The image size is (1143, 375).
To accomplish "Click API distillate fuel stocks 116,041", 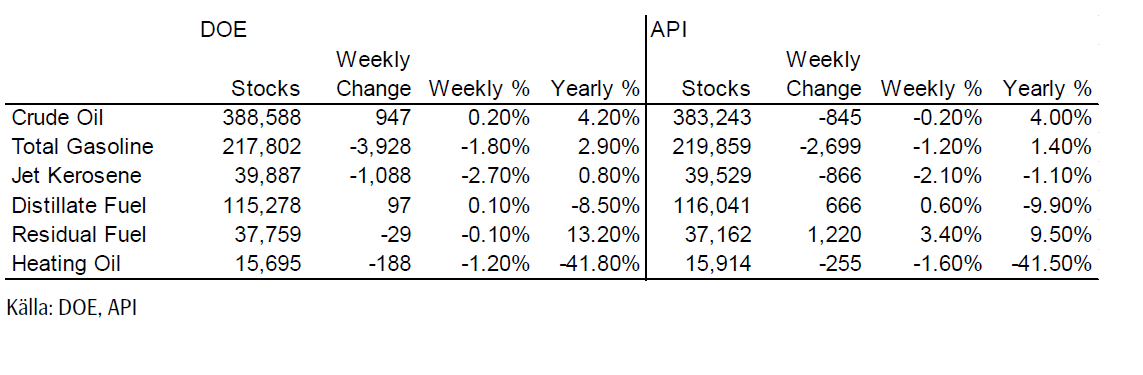I will [x=712, y=206].
